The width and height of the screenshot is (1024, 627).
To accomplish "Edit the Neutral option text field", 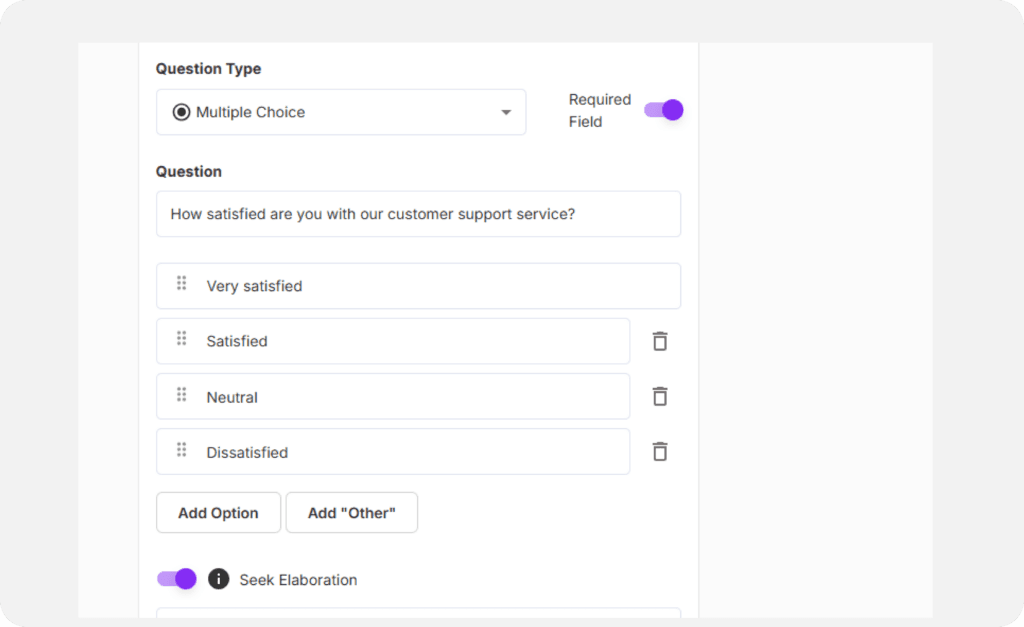I will pyautogui.click(x=410, y=397).
